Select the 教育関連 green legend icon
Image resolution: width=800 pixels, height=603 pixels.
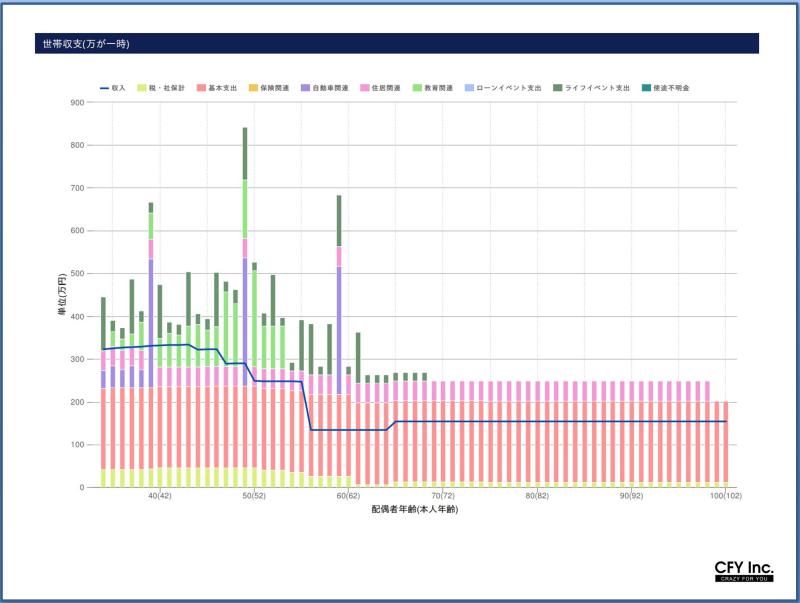pos(416,88)
